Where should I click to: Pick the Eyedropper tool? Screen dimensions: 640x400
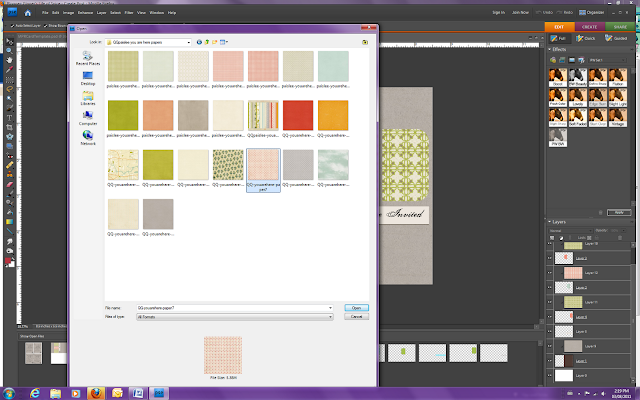[x=9, y=69]
